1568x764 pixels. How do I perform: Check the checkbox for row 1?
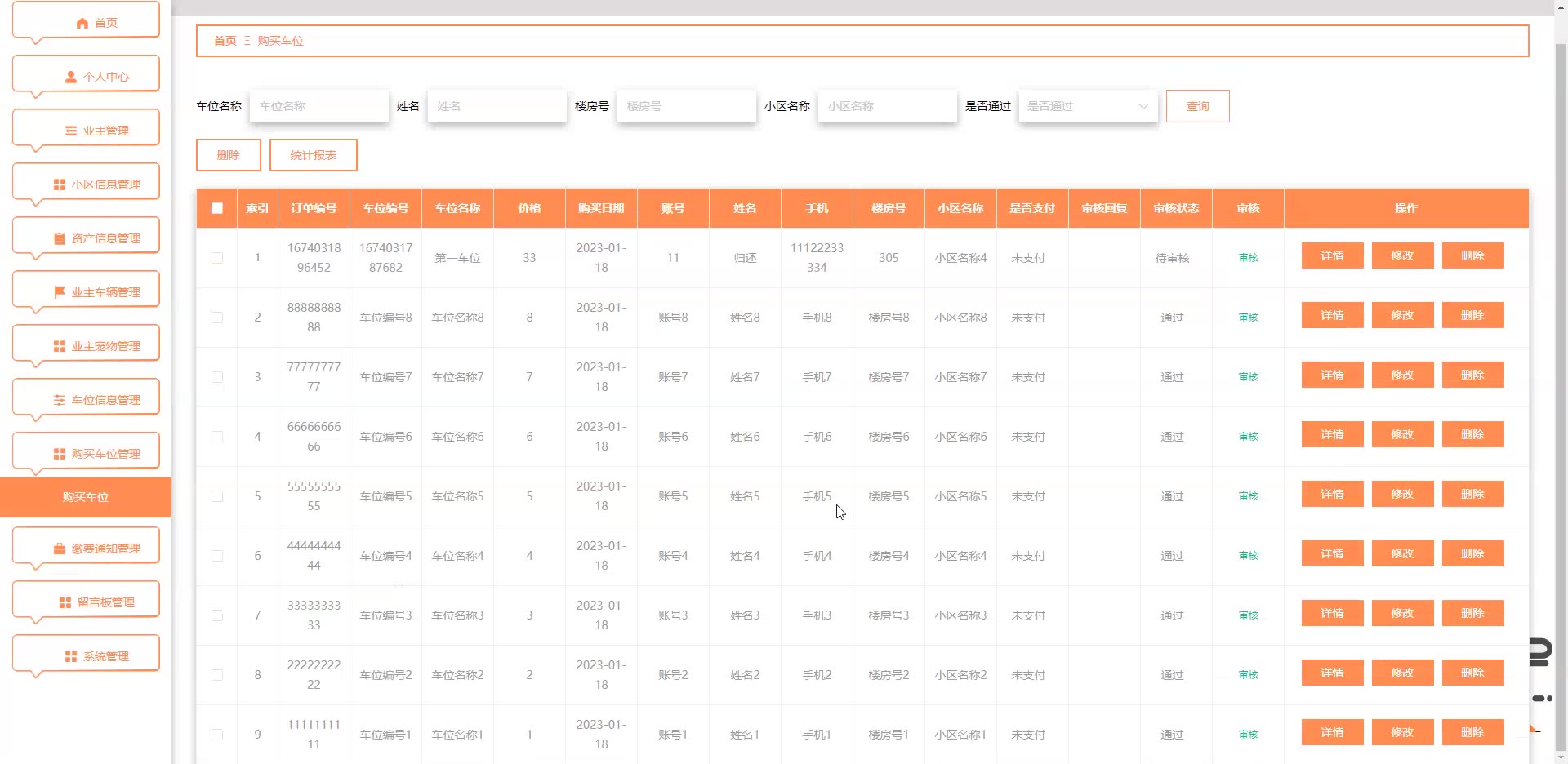click(x=217, y=258)
